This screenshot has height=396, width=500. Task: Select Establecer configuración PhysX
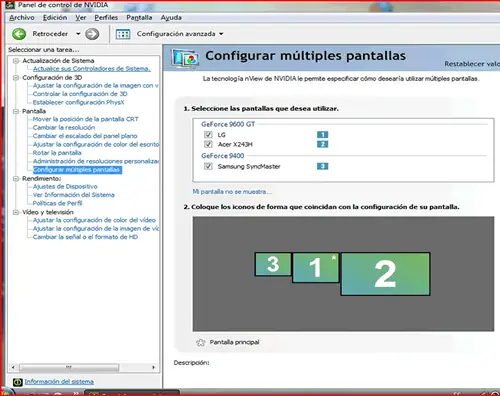[x=78, y=102]
